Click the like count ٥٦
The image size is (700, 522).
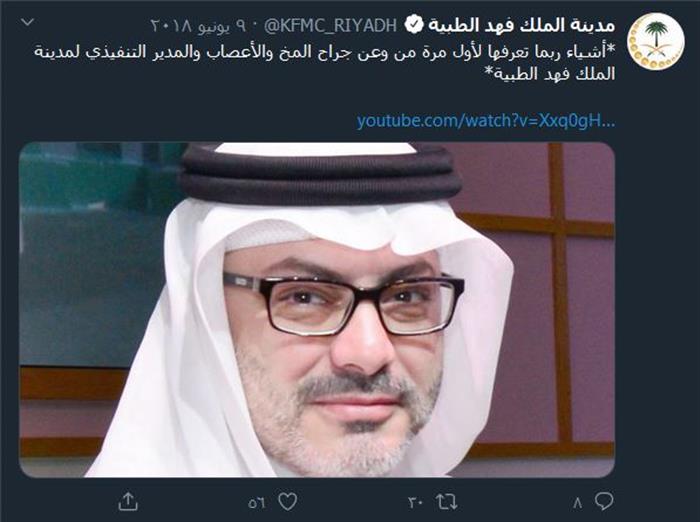pos(257,503)
